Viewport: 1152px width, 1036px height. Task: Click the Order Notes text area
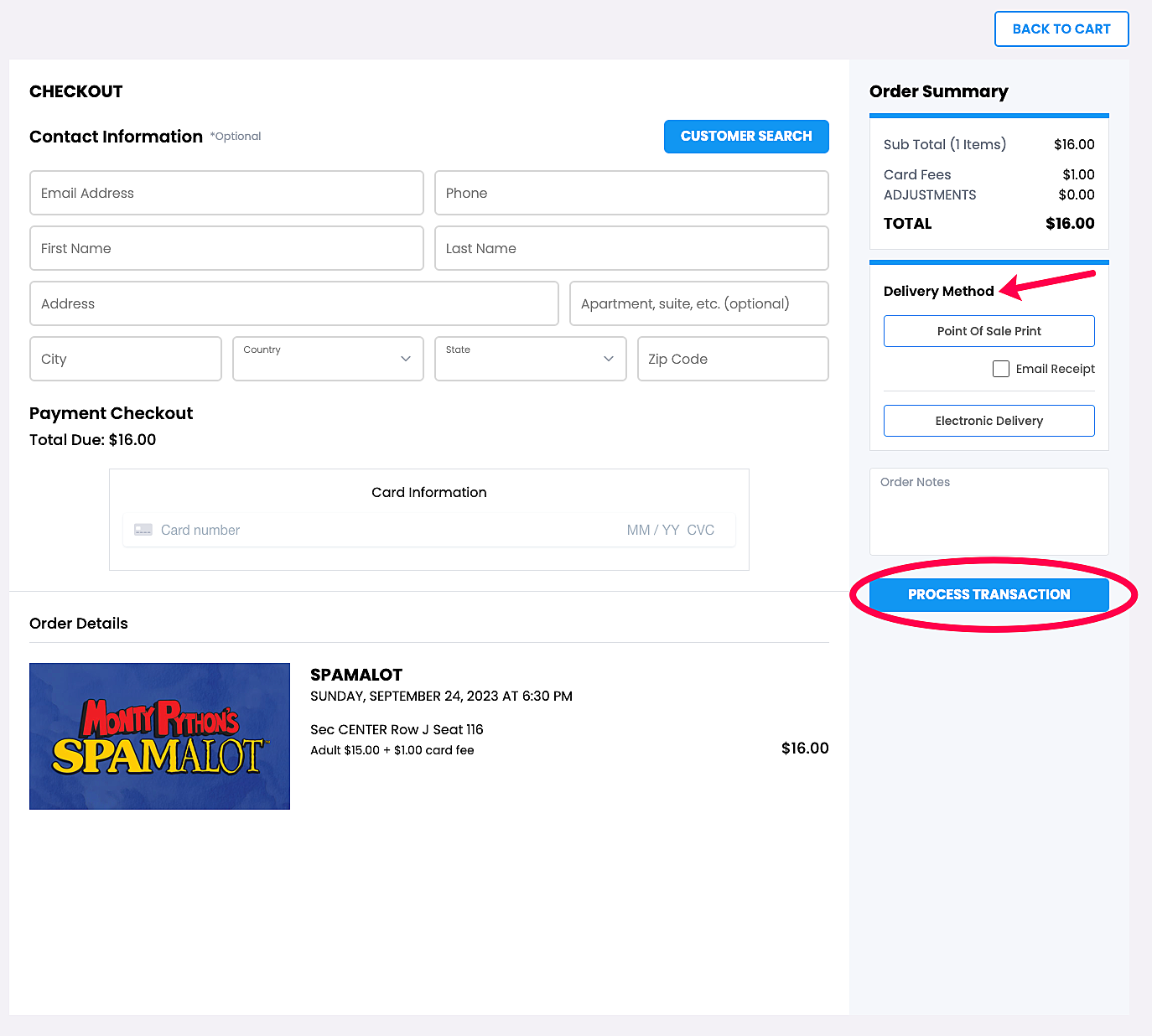point(989,511)
